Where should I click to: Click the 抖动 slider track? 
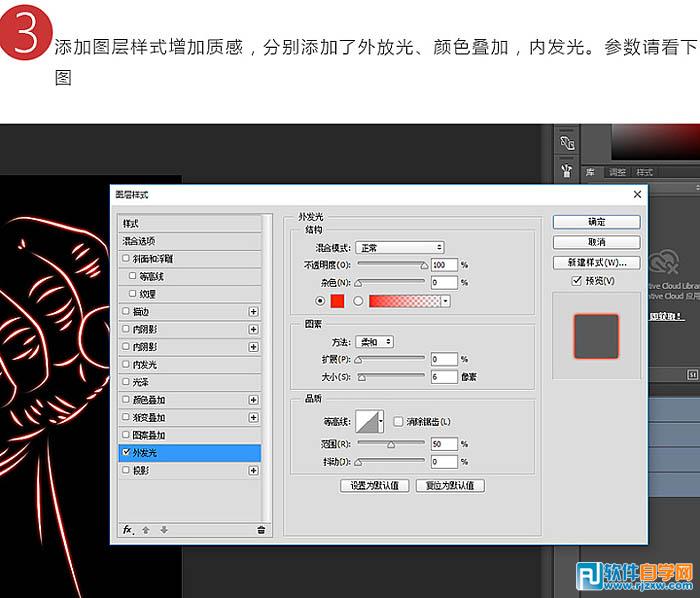pyautogui.click(x=391, y=461)
